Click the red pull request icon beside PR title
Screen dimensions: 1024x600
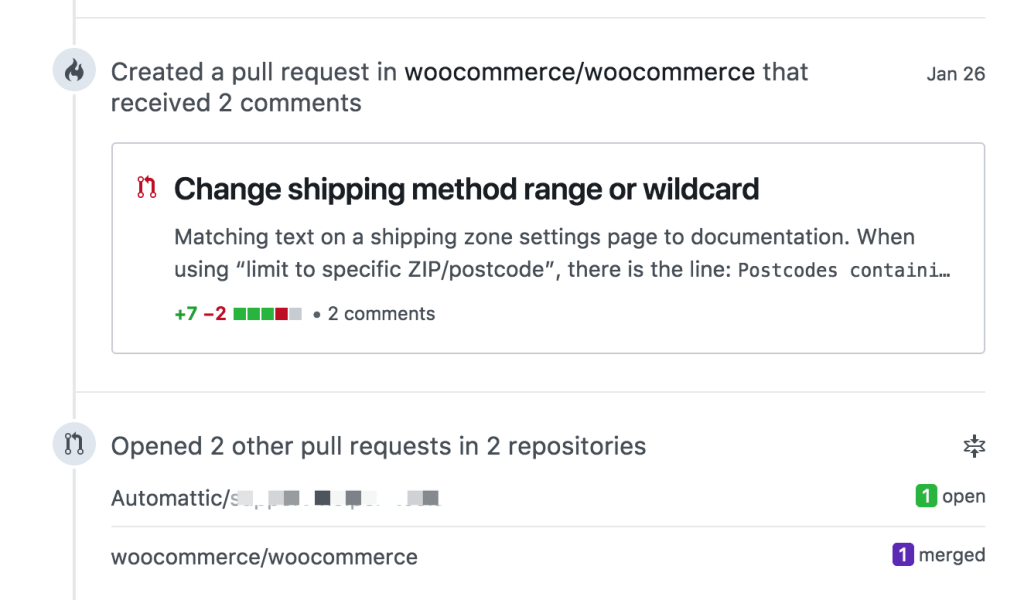[146, 188]
